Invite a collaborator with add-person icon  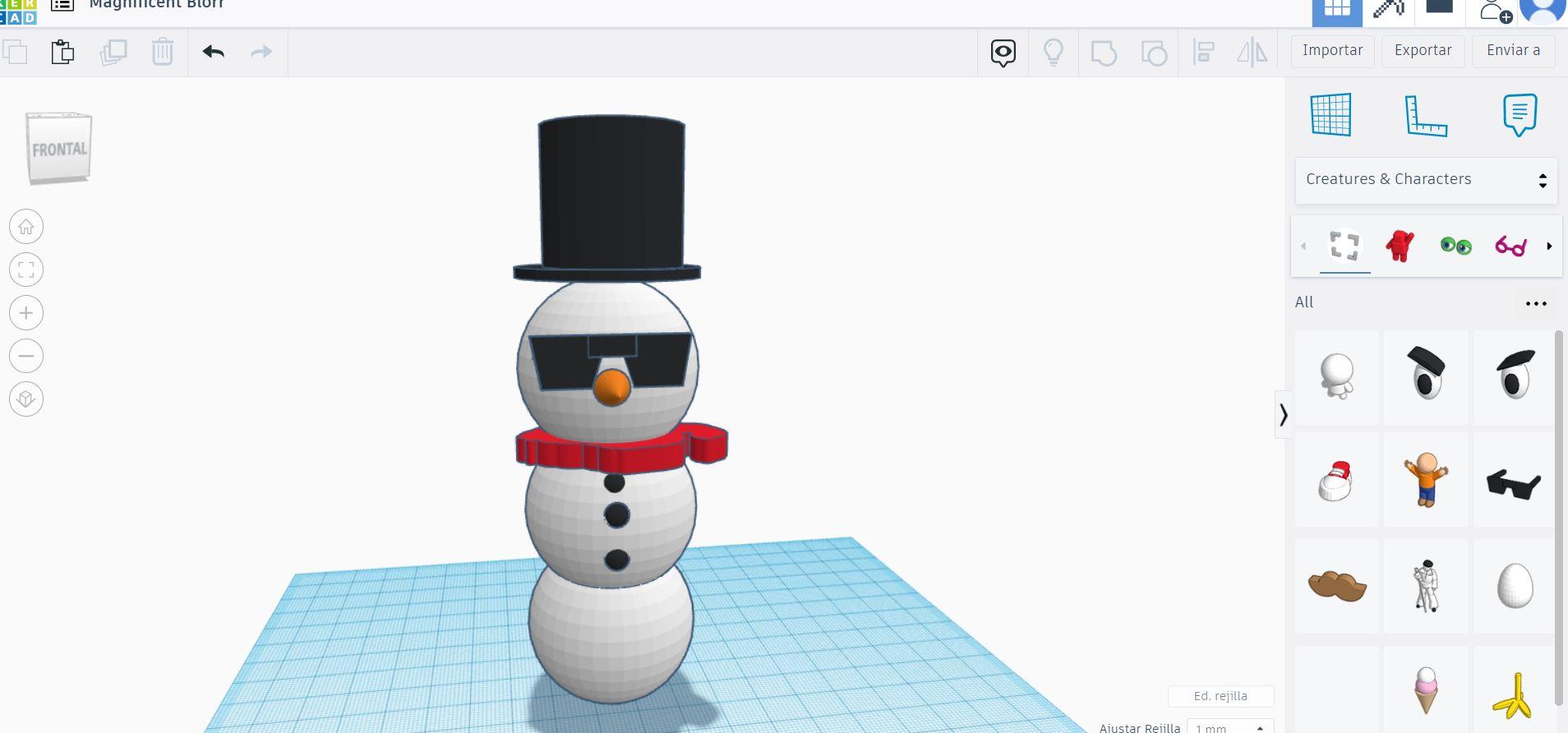(1496, 10)
